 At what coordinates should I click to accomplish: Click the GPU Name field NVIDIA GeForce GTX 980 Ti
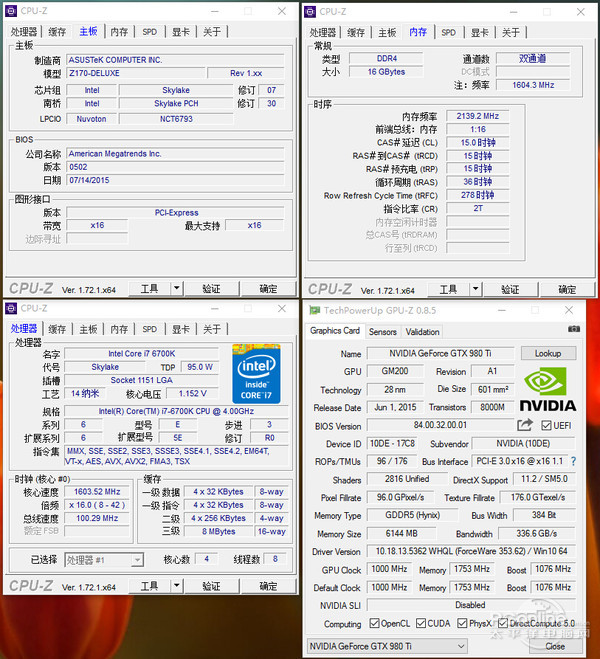[440, 353]
